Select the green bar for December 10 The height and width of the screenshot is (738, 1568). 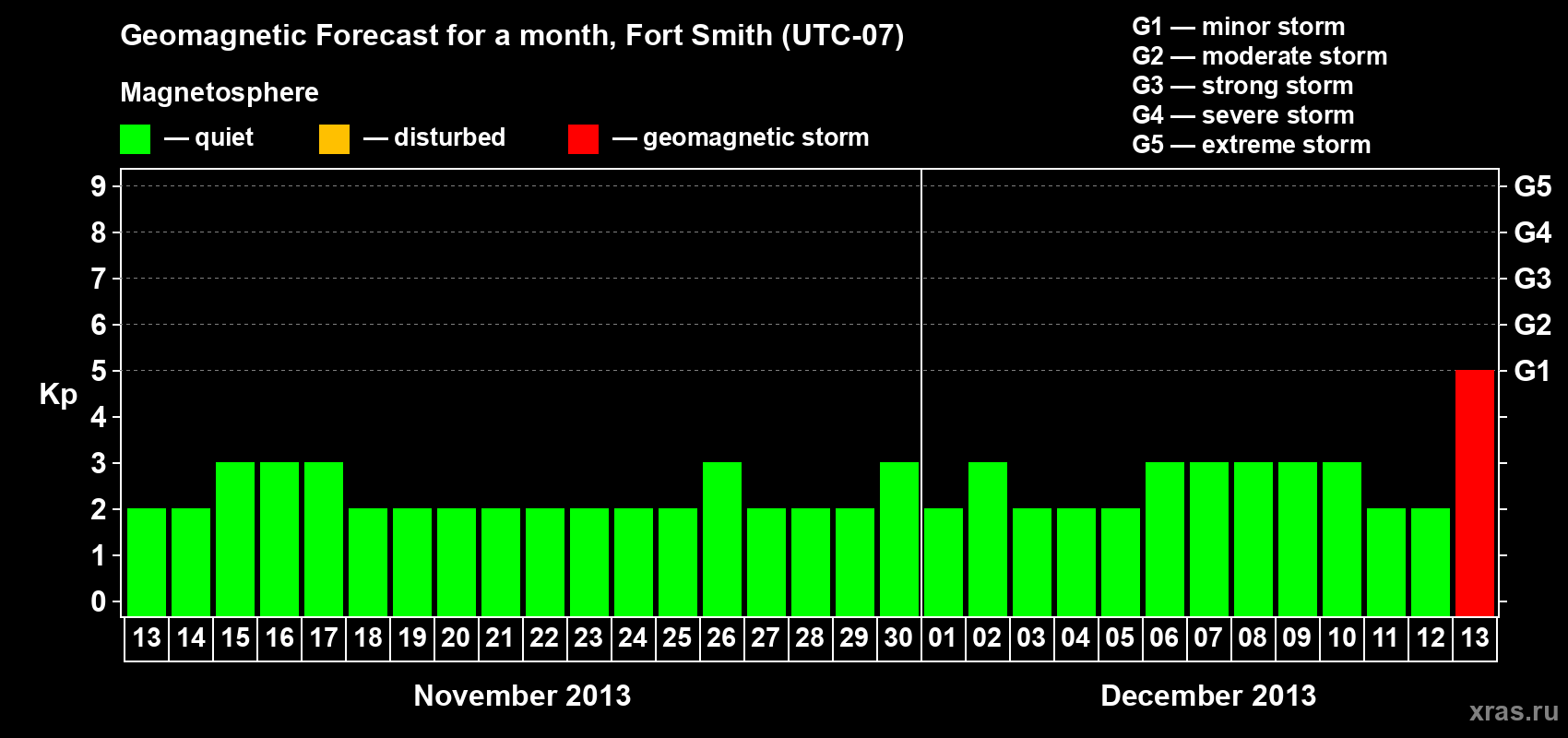click(x=1342, y=539)
